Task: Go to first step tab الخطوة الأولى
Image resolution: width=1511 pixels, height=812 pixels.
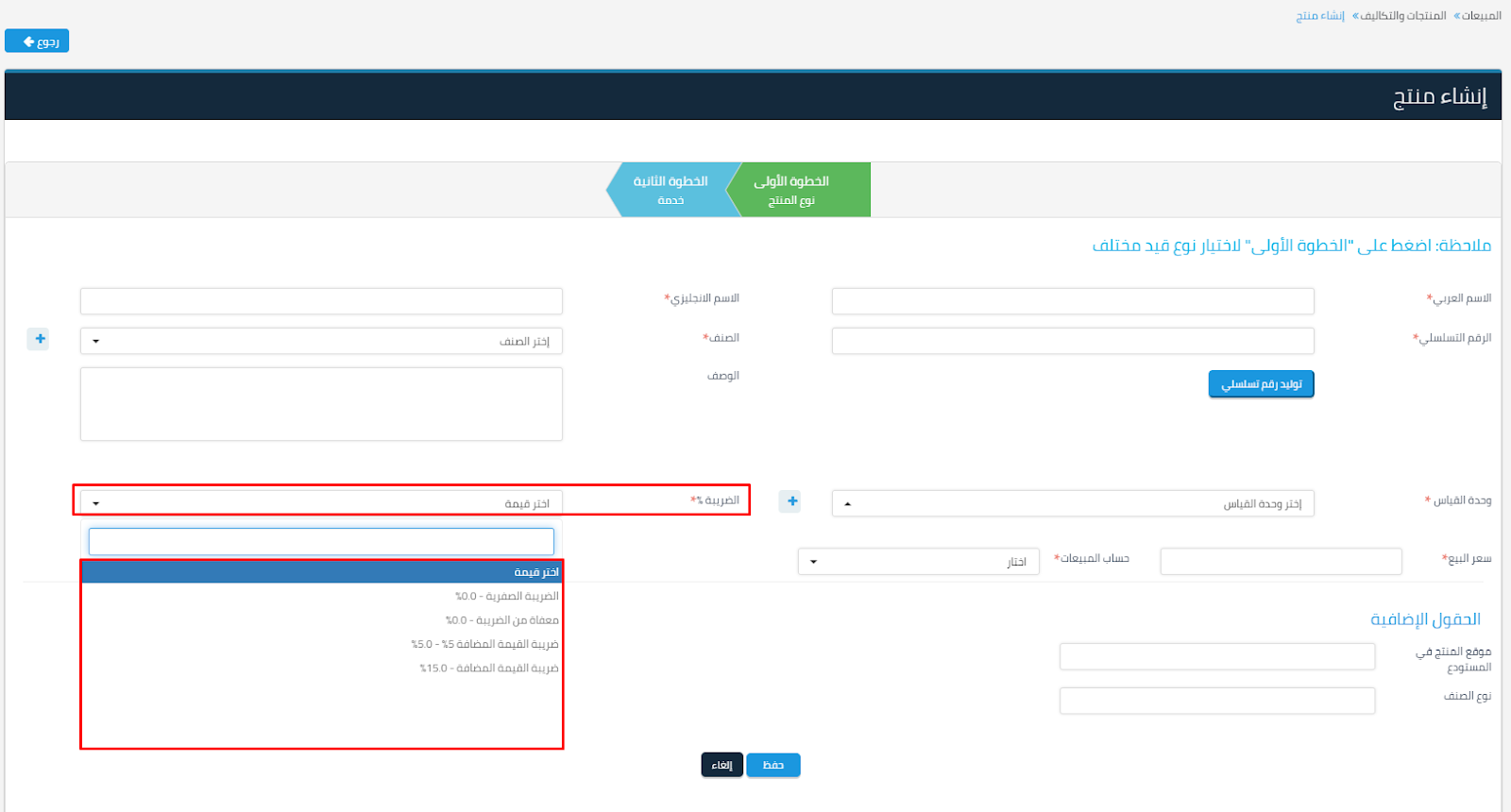Action: click(799, 190)
